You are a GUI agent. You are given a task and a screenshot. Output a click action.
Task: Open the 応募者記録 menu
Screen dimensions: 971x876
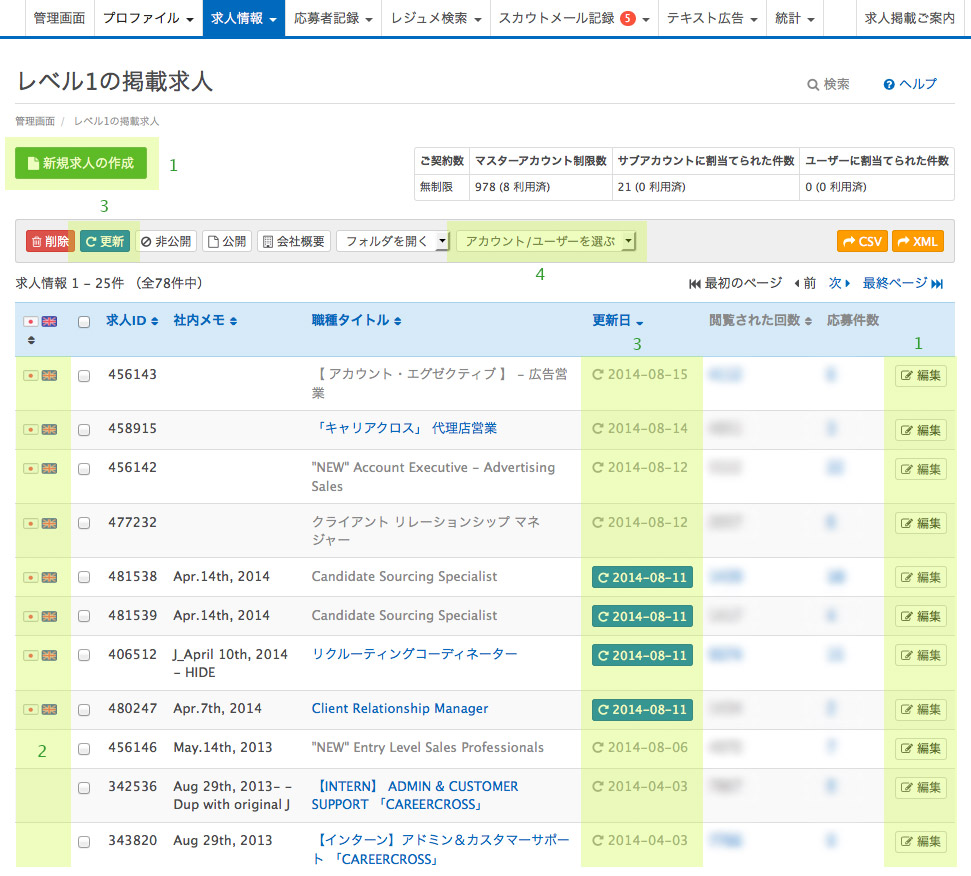[x=333, y=18]
